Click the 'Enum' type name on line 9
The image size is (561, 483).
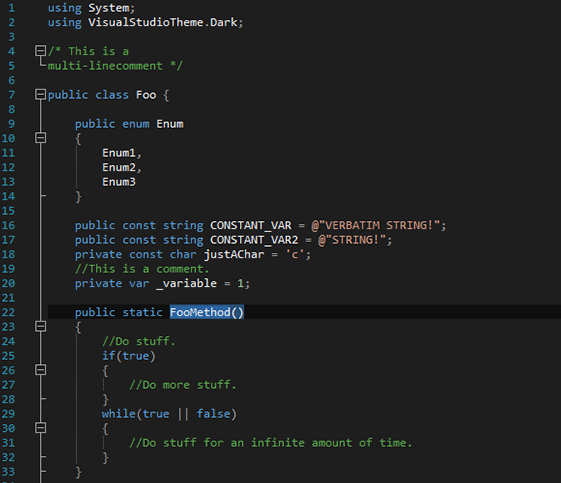click(x=170, y=124)
